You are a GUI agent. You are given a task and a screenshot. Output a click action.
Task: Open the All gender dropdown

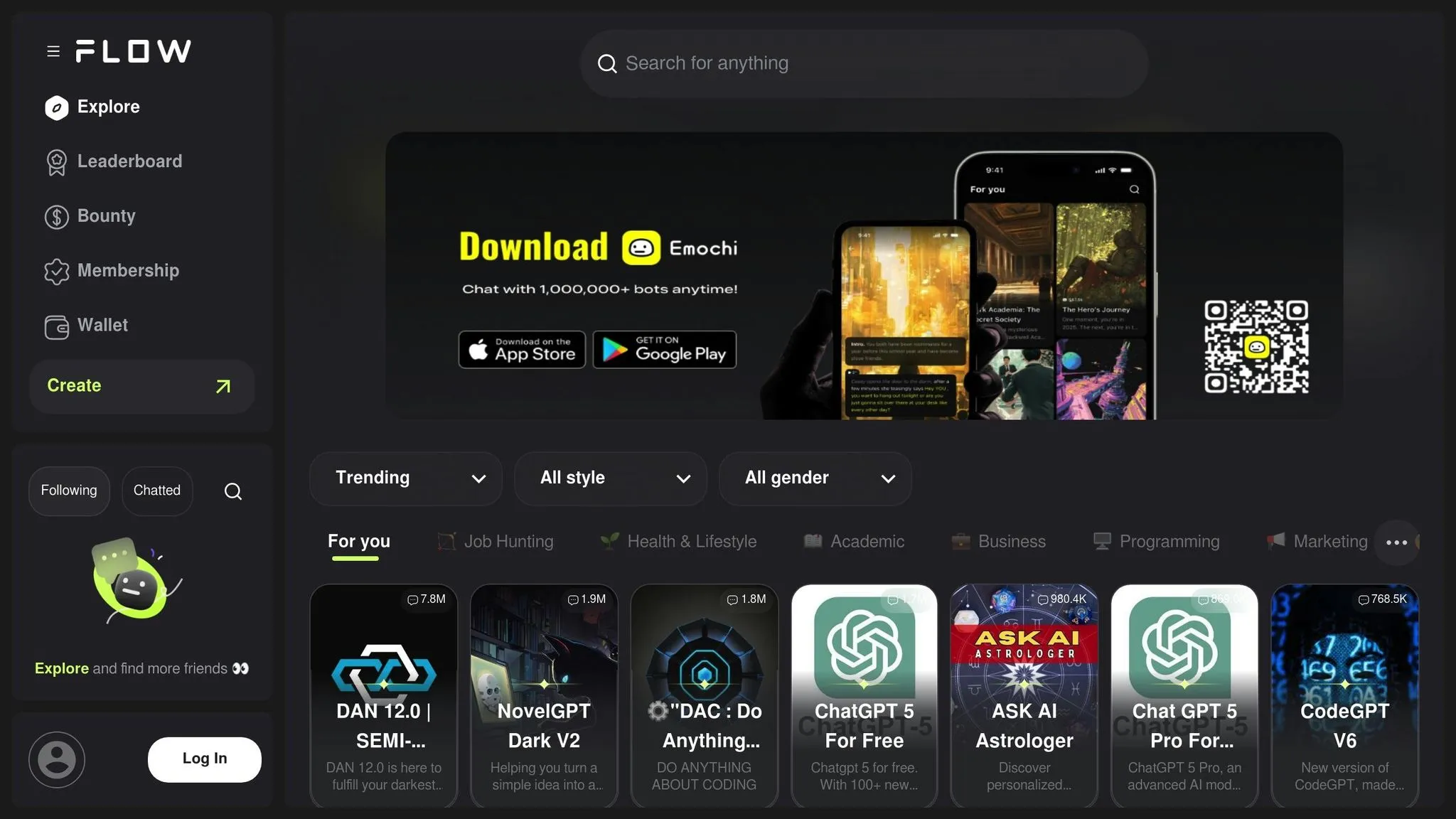click(x=815, y=478)
